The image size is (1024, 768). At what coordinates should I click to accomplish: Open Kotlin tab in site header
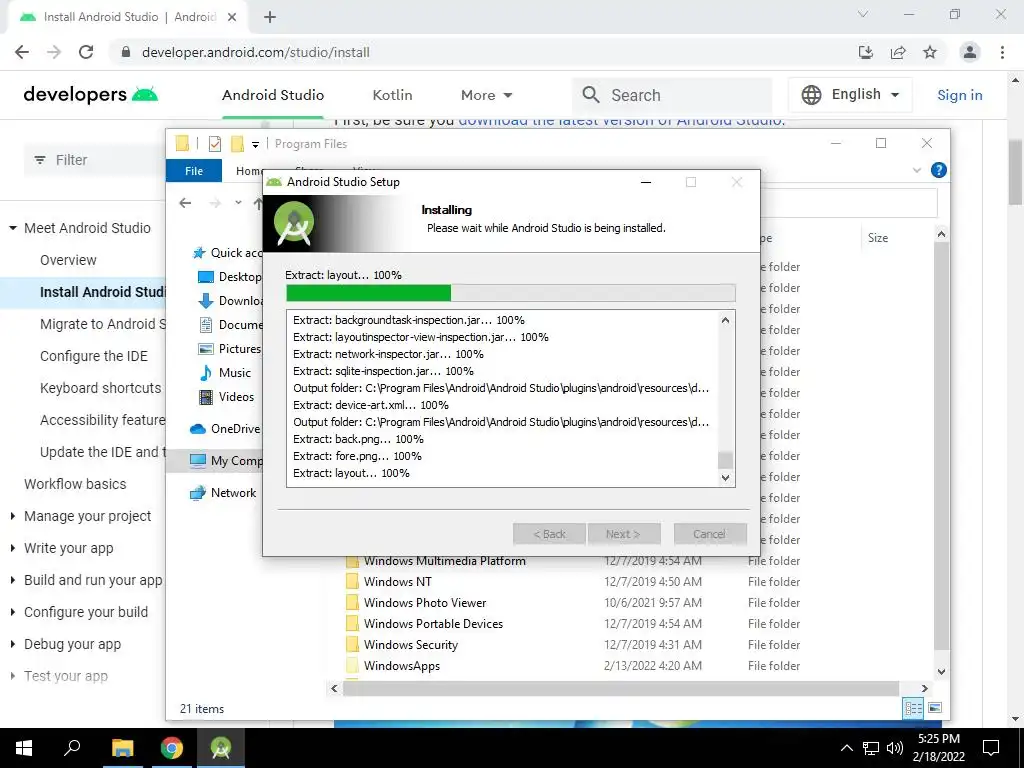point(392,95)
